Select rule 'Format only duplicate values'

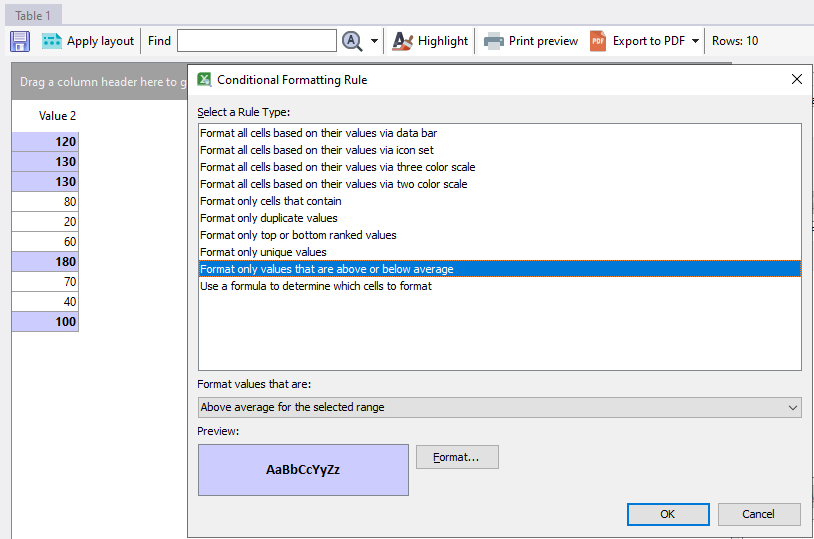(269, 218)
